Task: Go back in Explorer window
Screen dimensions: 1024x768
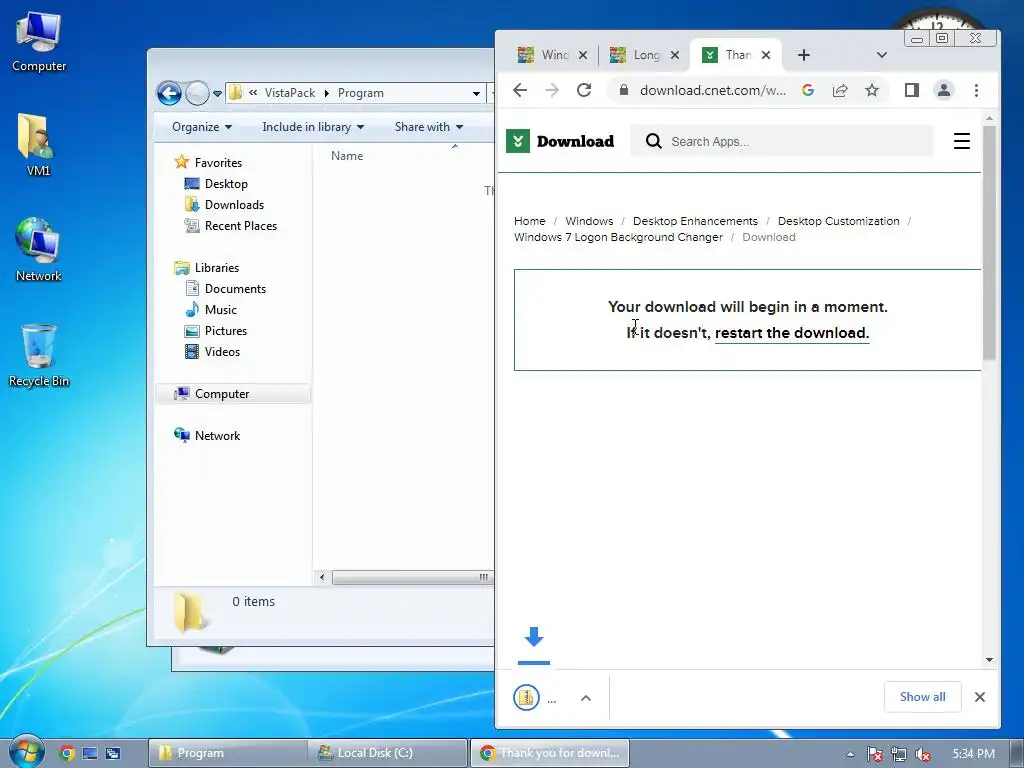Action: (169, 93)
